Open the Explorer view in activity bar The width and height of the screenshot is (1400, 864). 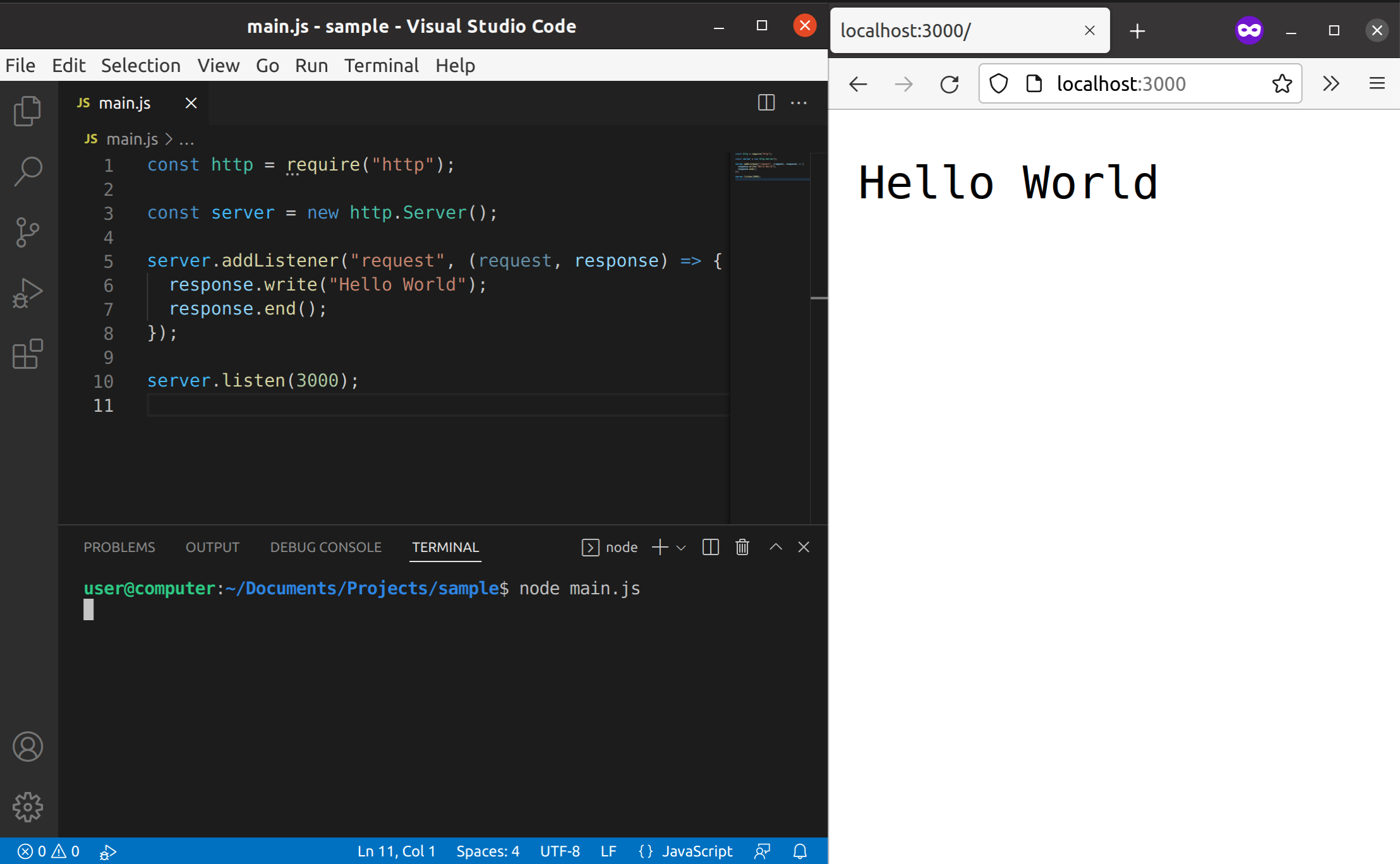[x=28, y=111]
